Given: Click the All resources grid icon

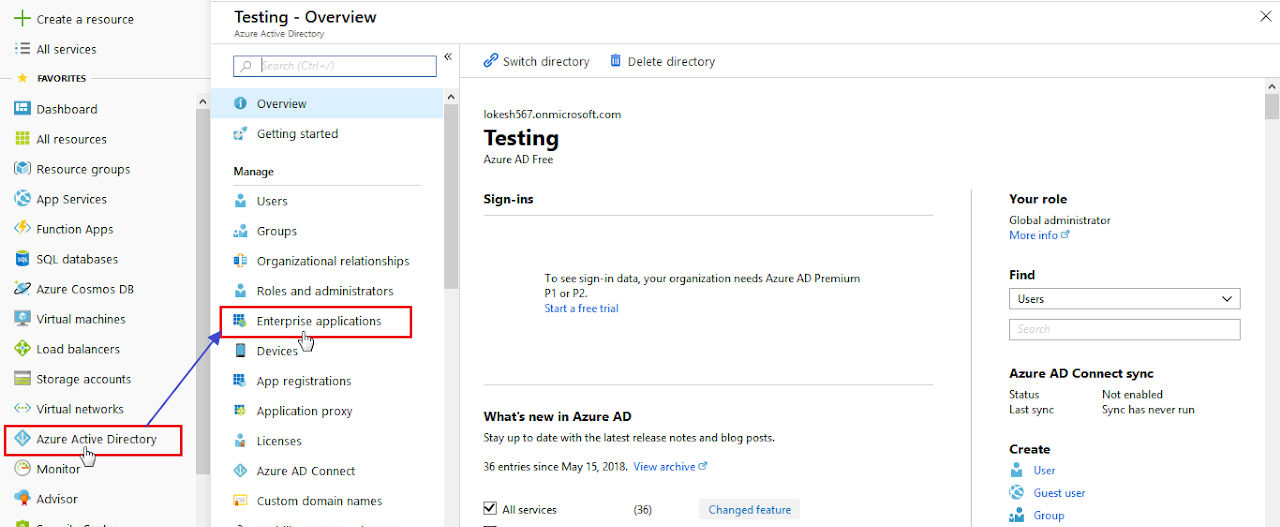Looking at the screenshot, I should click(x=22, y=139).
